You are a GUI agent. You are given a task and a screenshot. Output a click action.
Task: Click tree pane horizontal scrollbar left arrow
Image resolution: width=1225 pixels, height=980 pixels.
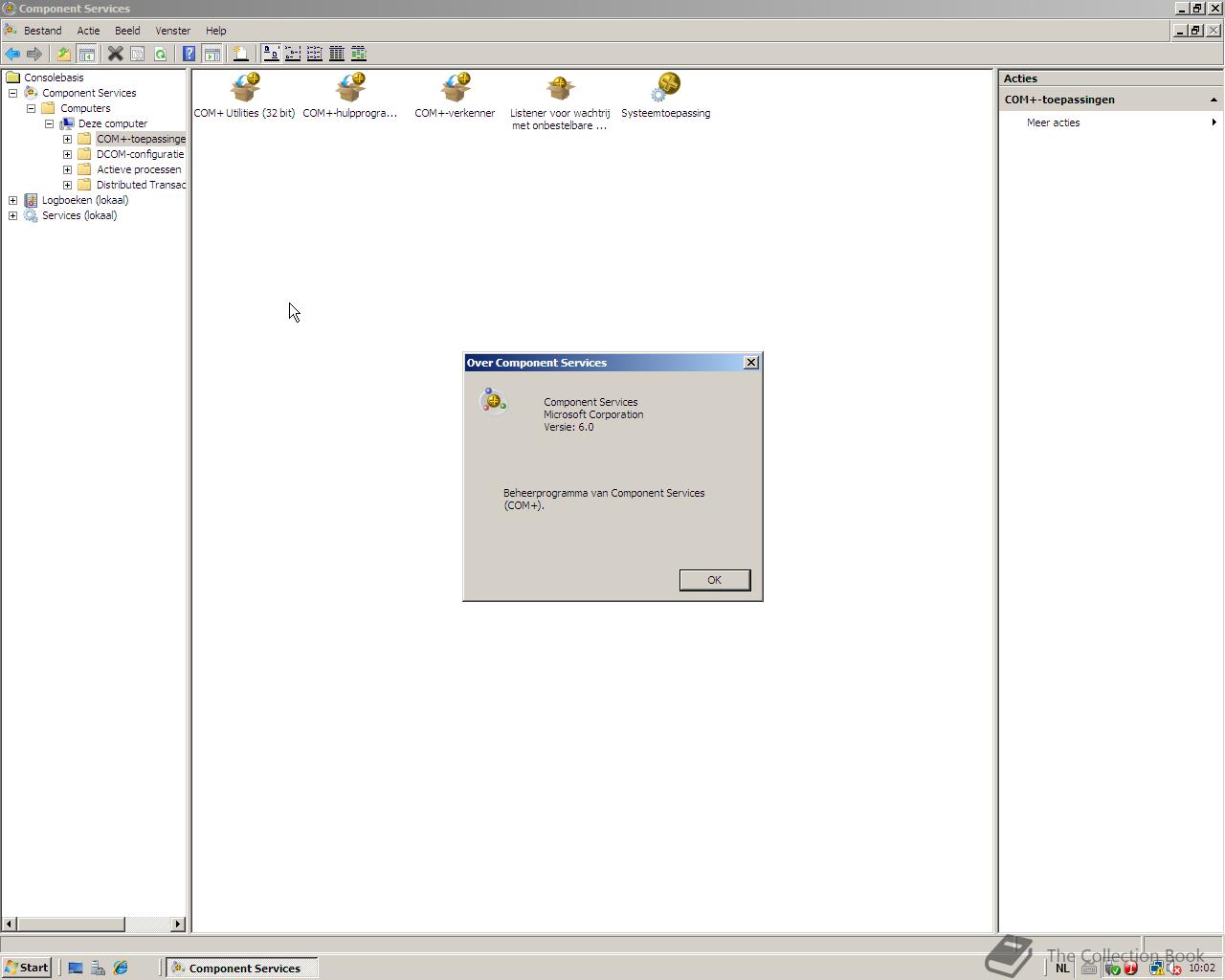tap(10, 924)
